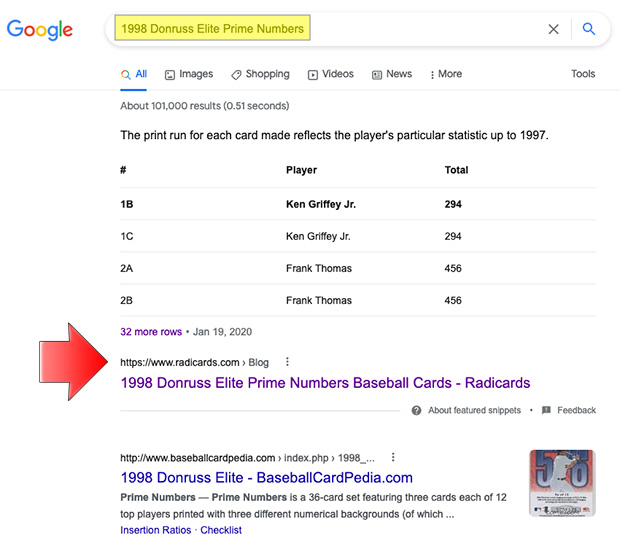Click About featured snippets help icon

coord(416,410)
